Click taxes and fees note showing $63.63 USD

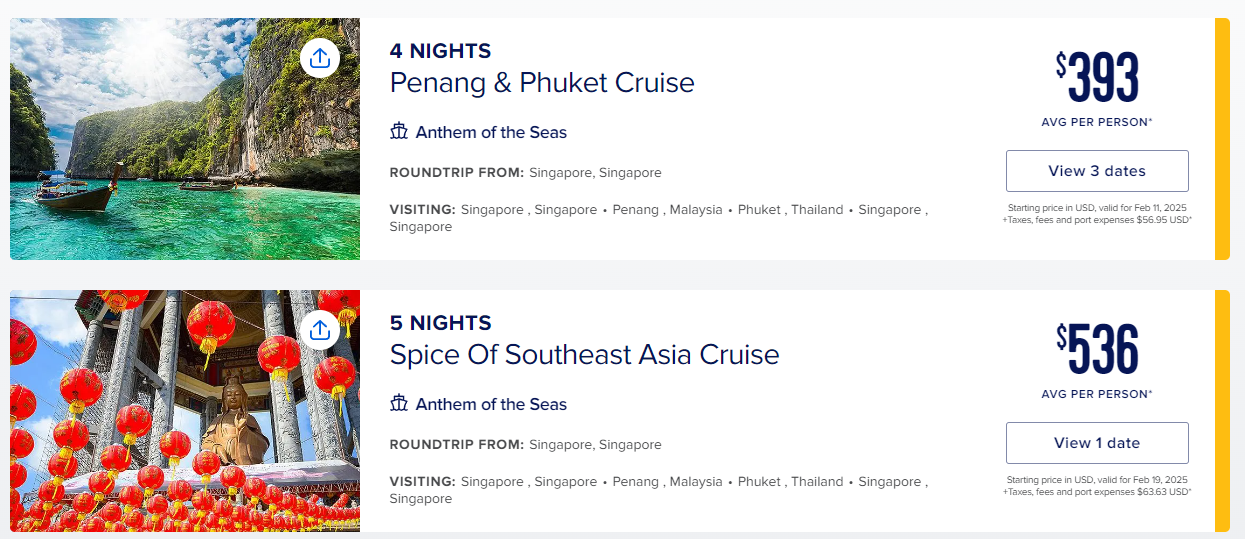pos(1097,492)
